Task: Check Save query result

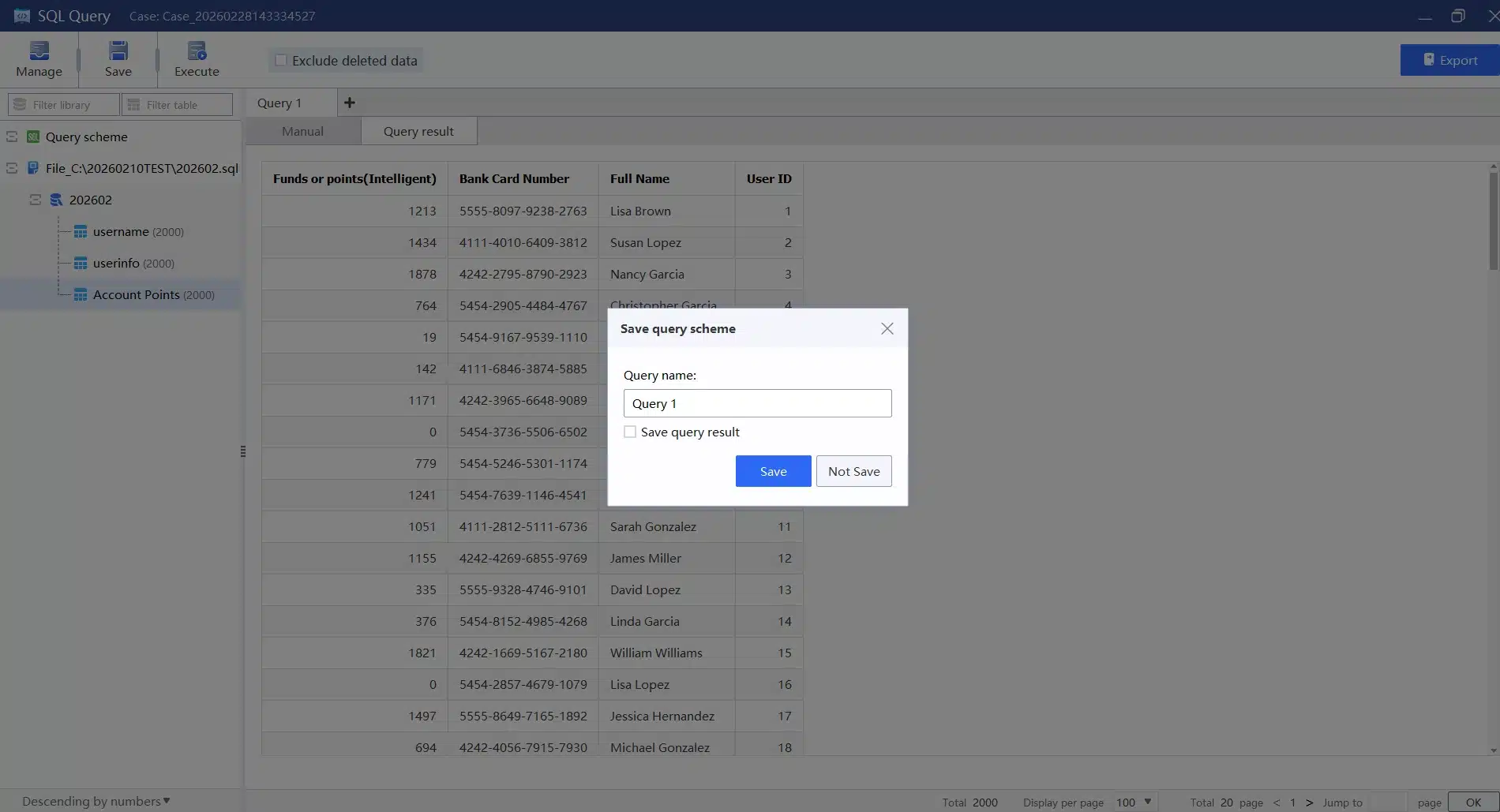Action: click(x=630, y=432)
